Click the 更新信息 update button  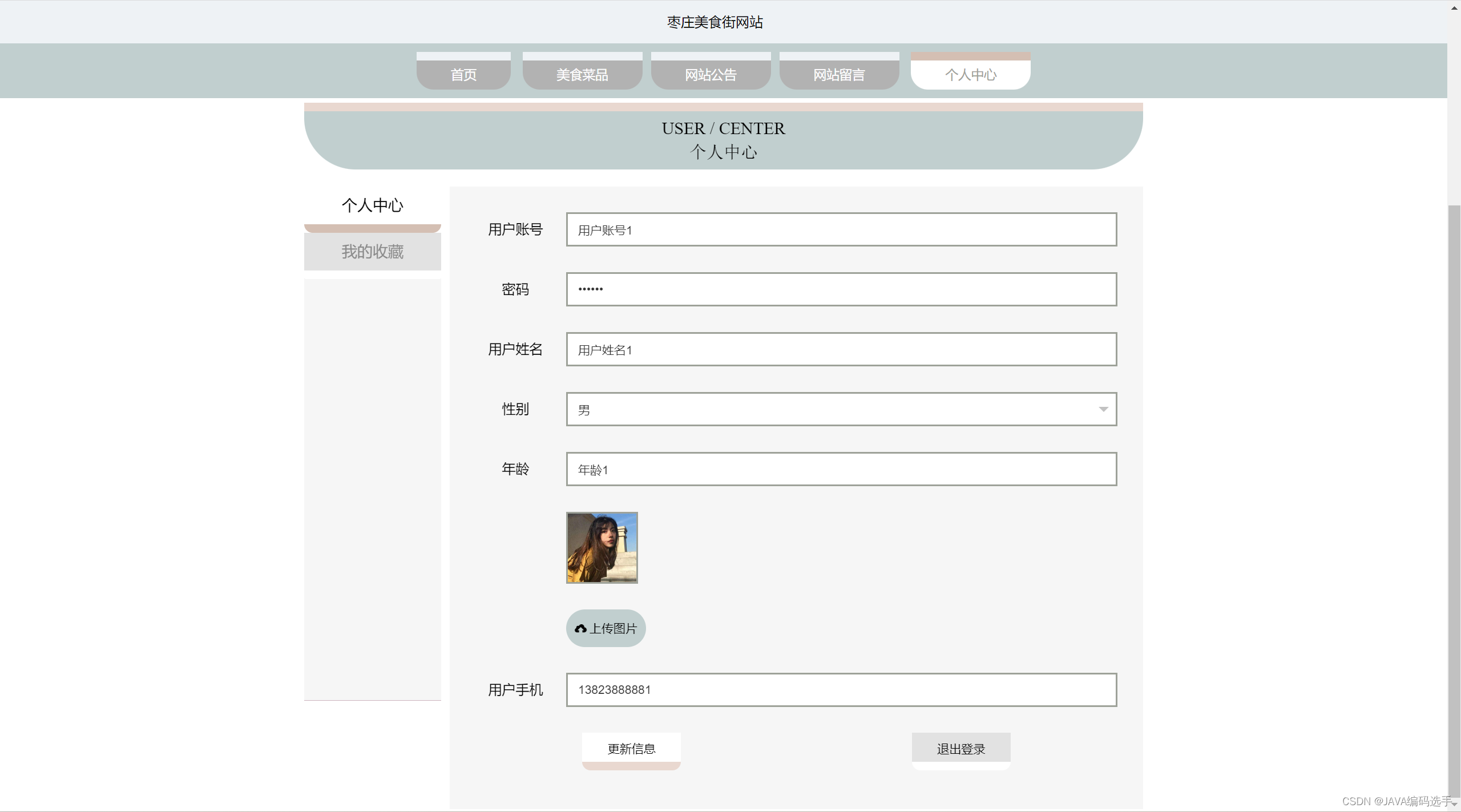click(631, 748)
